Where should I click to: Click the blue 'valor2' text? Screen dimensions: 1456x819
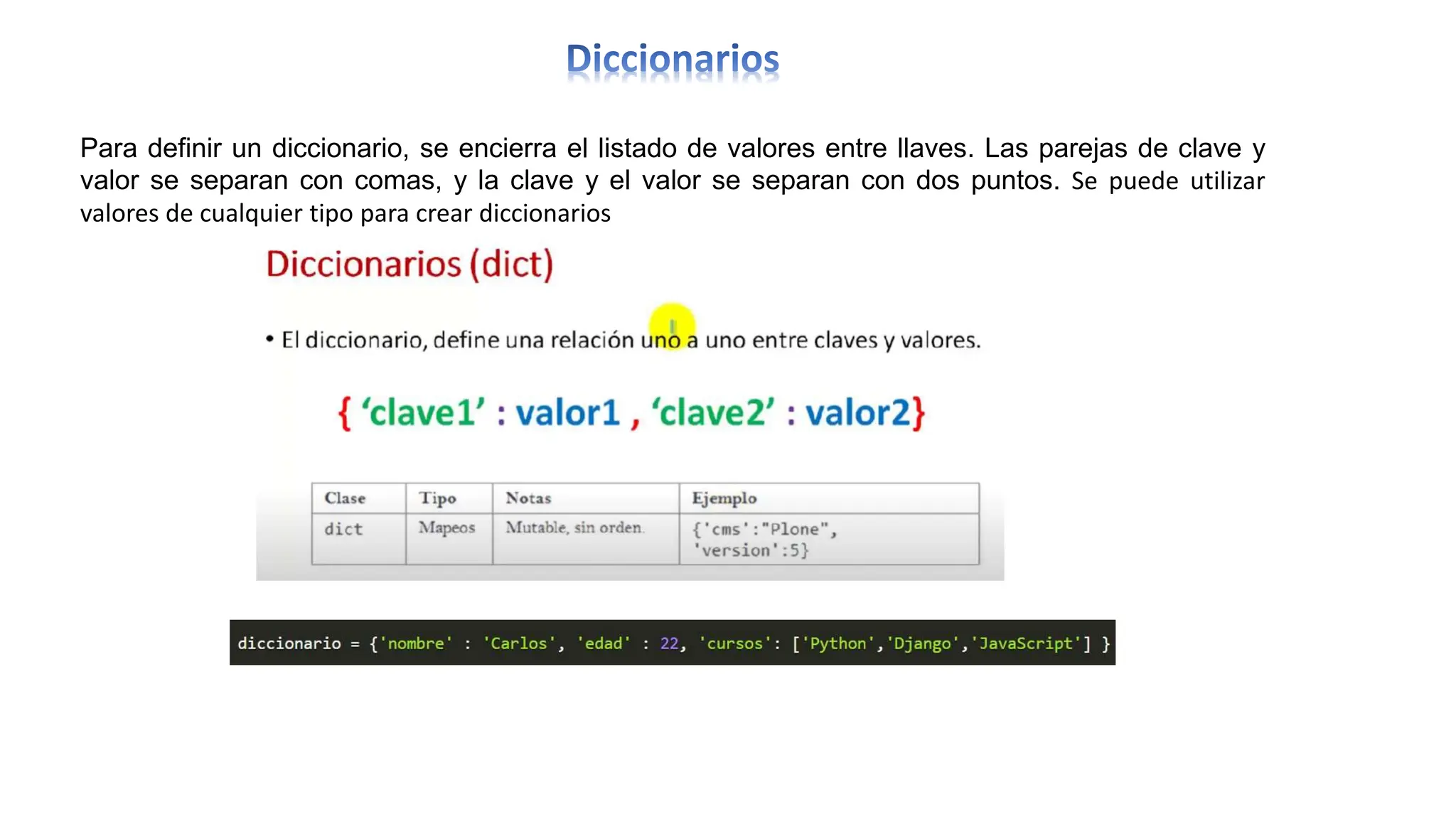tap(857, 413)
